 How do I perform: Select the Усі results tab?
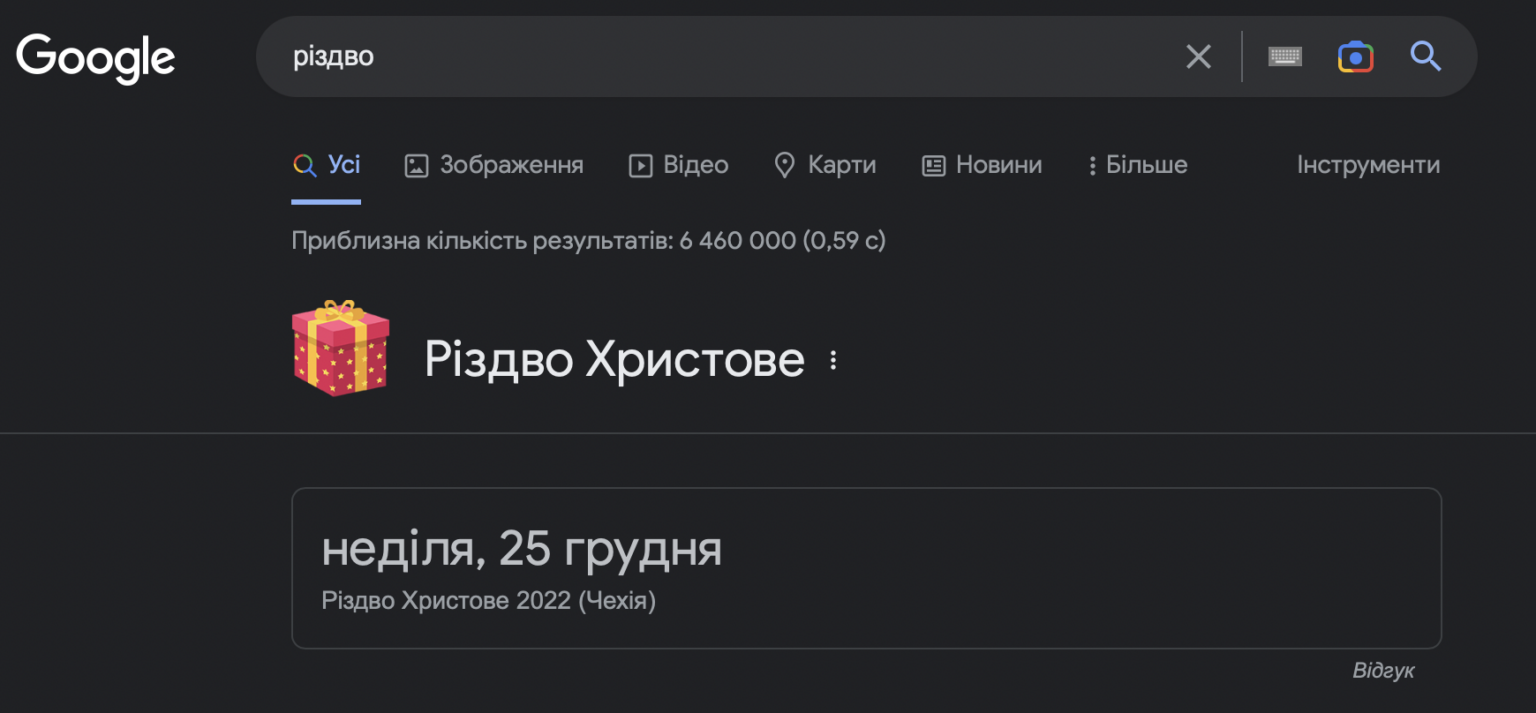pyautogui.click(x=326, y=165)
